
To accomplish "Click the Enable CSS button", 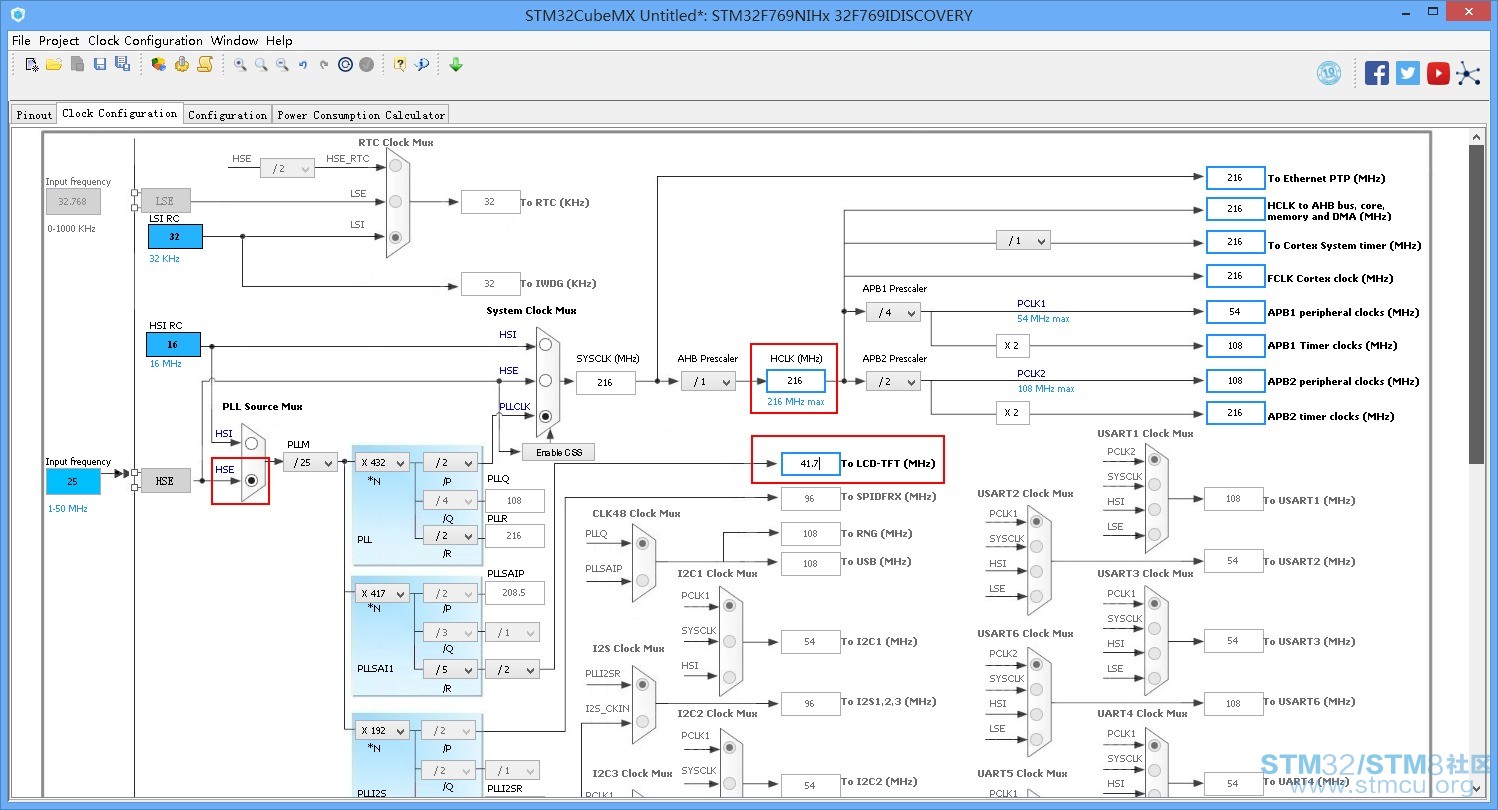I will click(559, 452).
